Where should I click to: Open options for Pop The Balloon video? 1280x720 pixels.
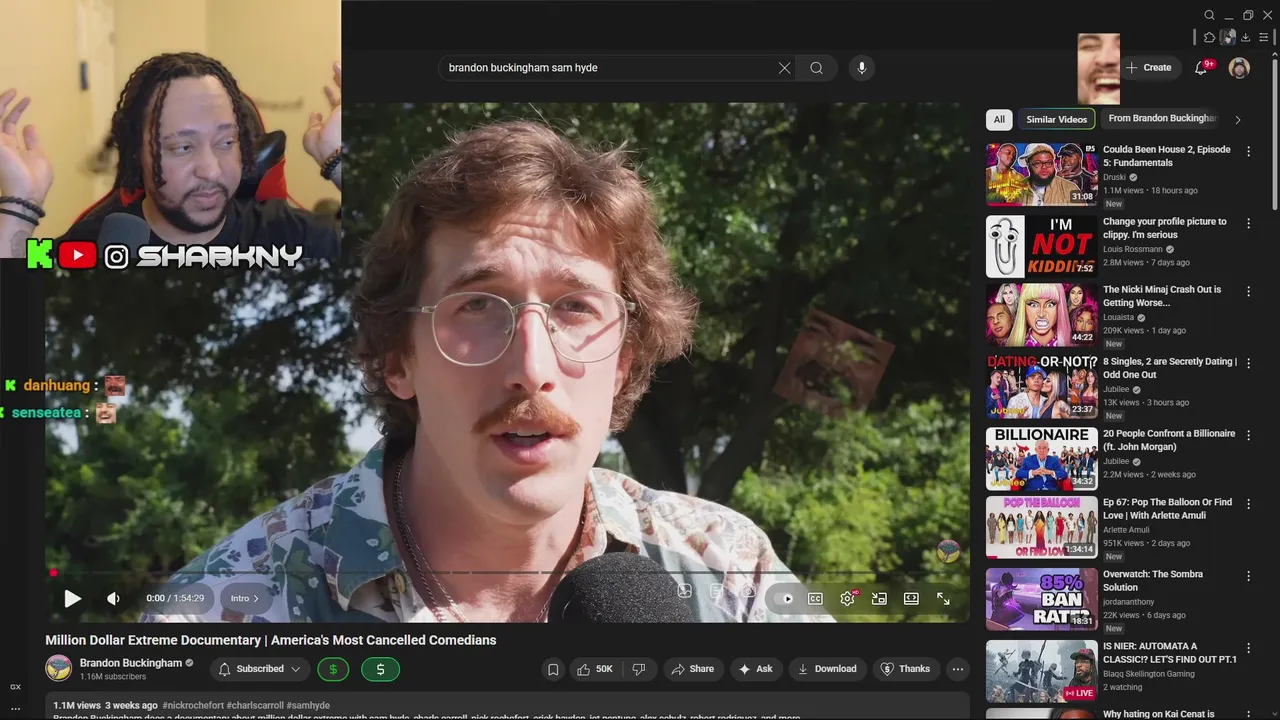(1248, 504)
